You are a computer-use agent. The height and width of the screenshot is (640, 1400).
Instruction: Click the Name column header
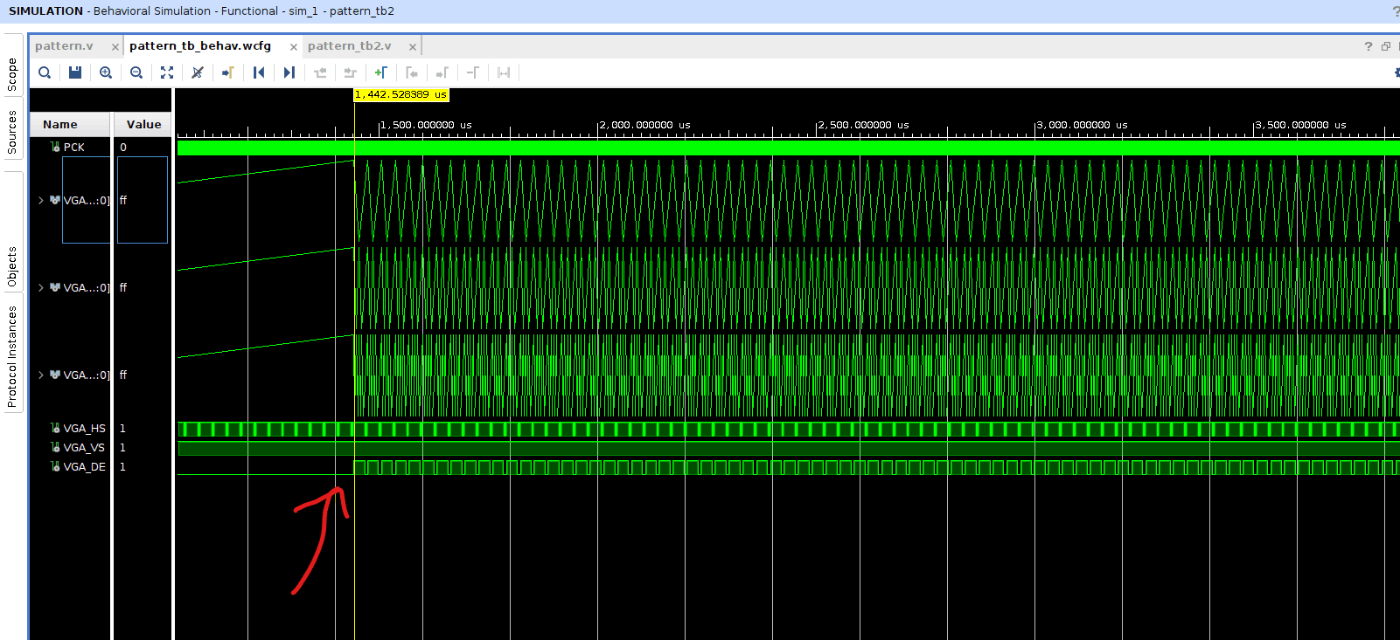60,125
